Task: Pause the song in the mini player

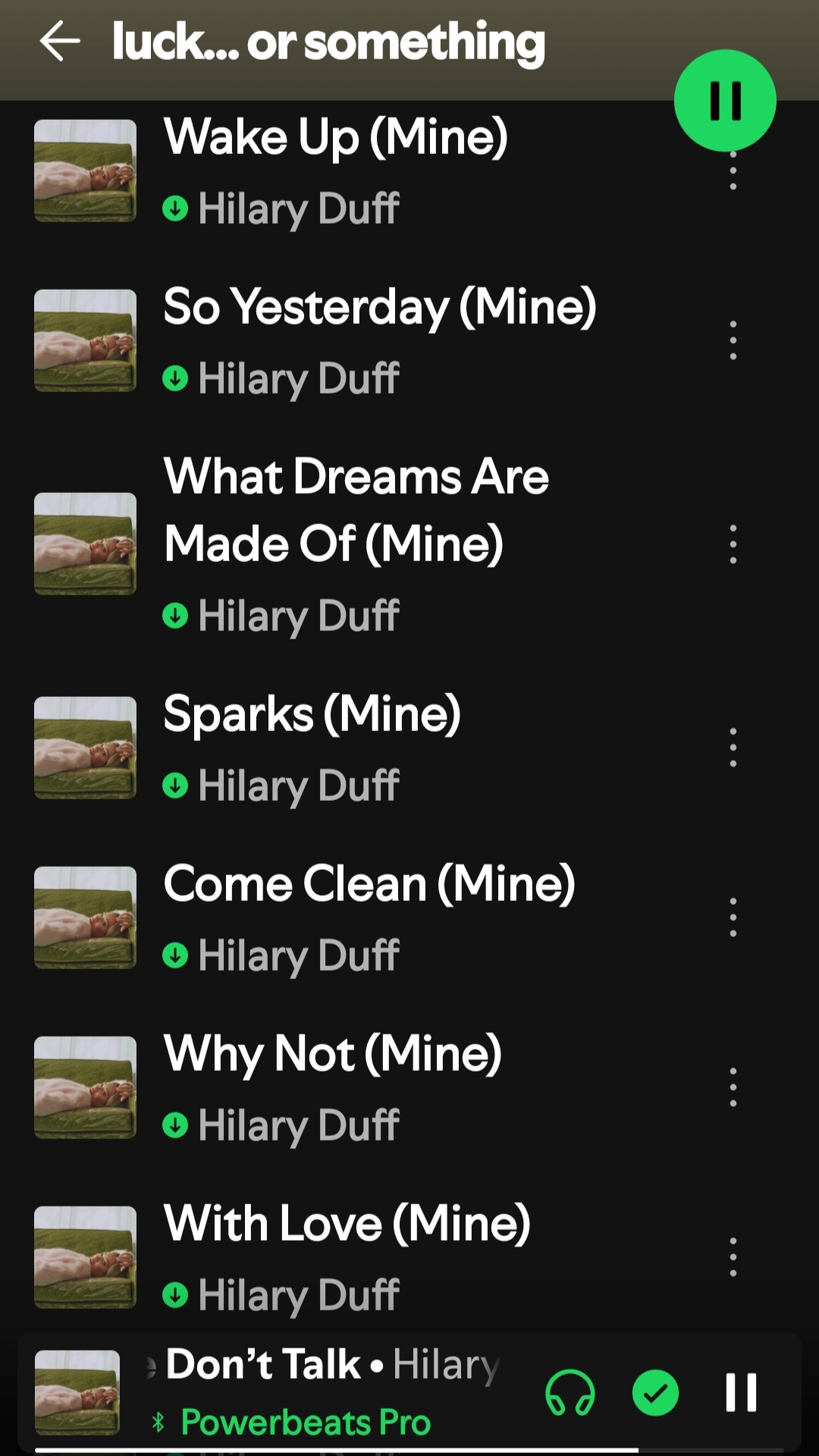Action: point(741,1392)
